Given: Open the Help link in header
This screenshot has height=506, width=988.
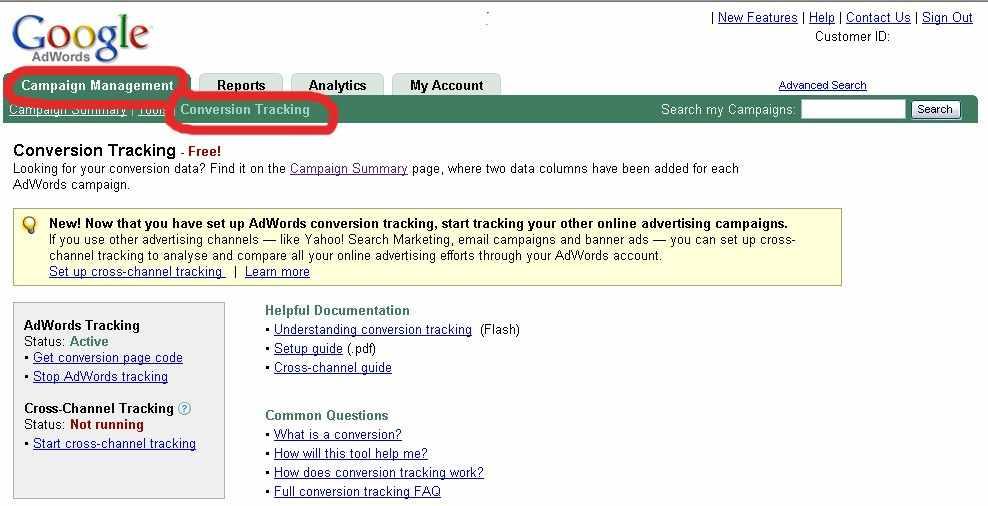Looking at the screenshot, I should point(821,17).
